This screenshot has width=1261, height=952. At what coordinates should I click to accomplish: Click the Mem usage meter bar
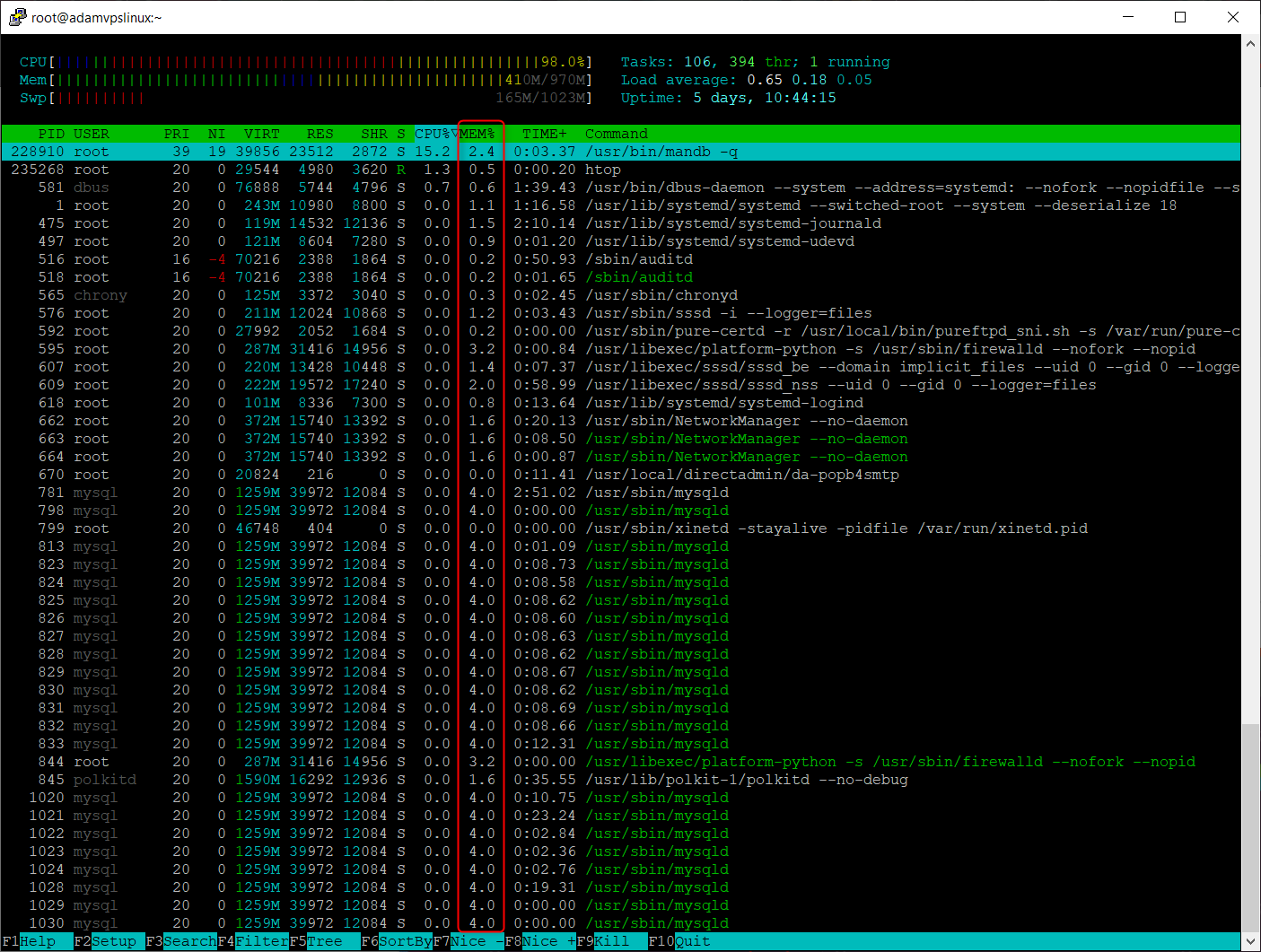point(306,80)
